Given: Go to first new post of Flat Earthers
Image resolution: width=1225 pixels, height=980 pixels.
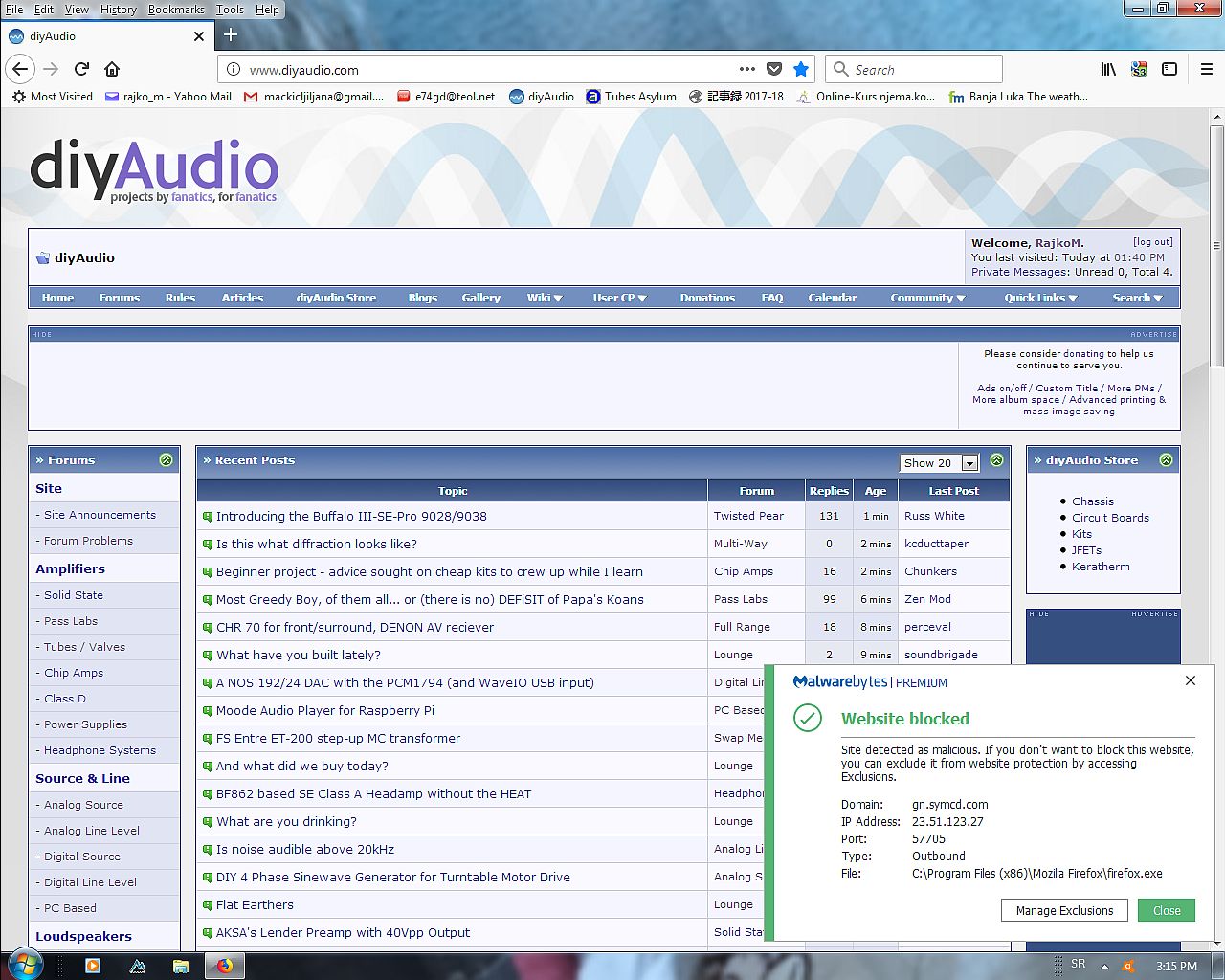Looking at the screenshot, I should coord(208,905).
